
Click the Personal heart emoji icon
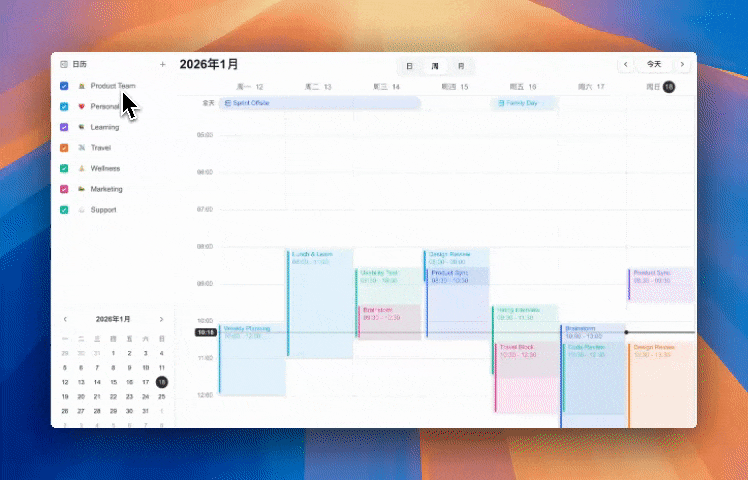pyautogui.click(x=82, y=106)
